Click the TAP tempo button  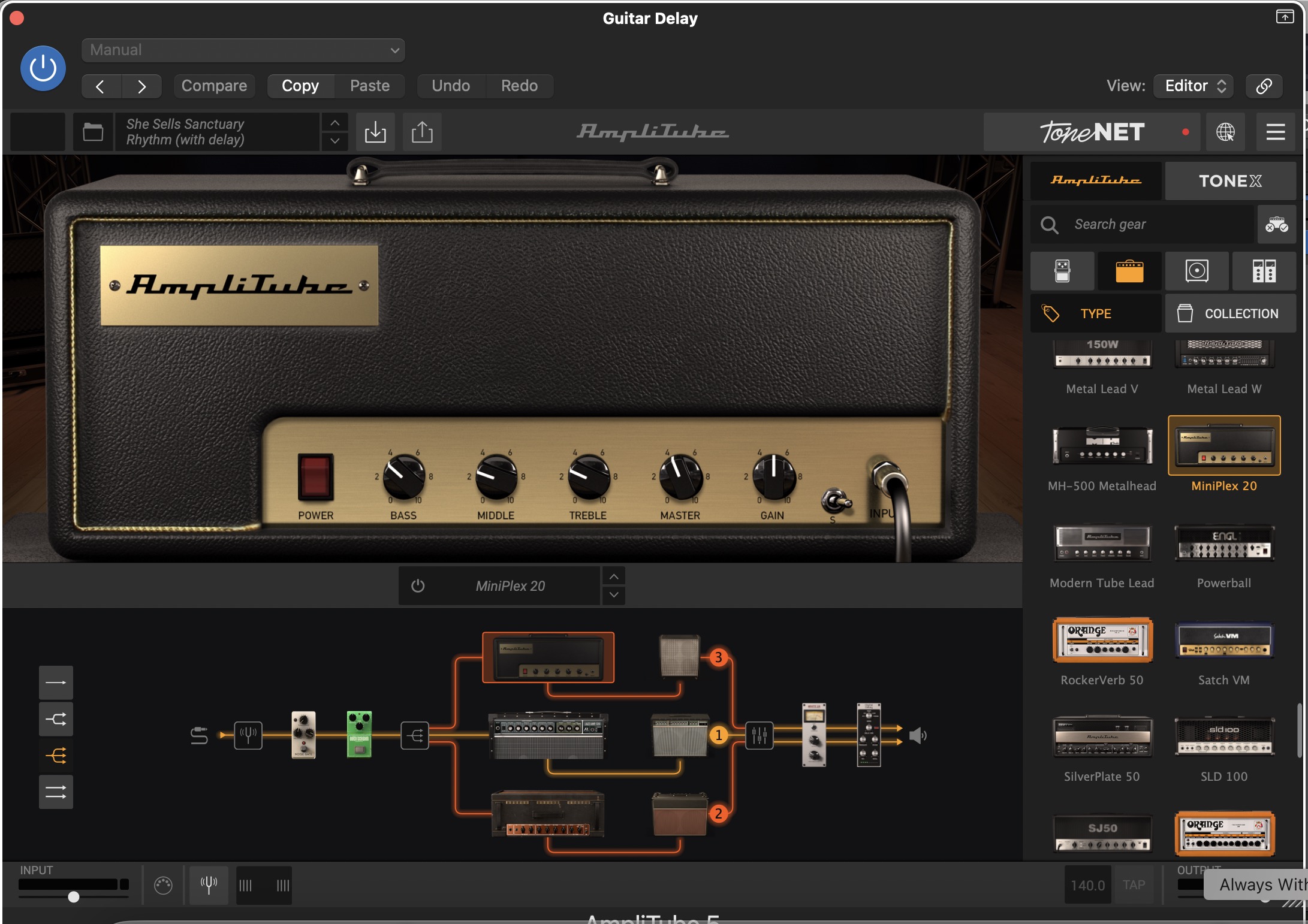[1134, 885]
